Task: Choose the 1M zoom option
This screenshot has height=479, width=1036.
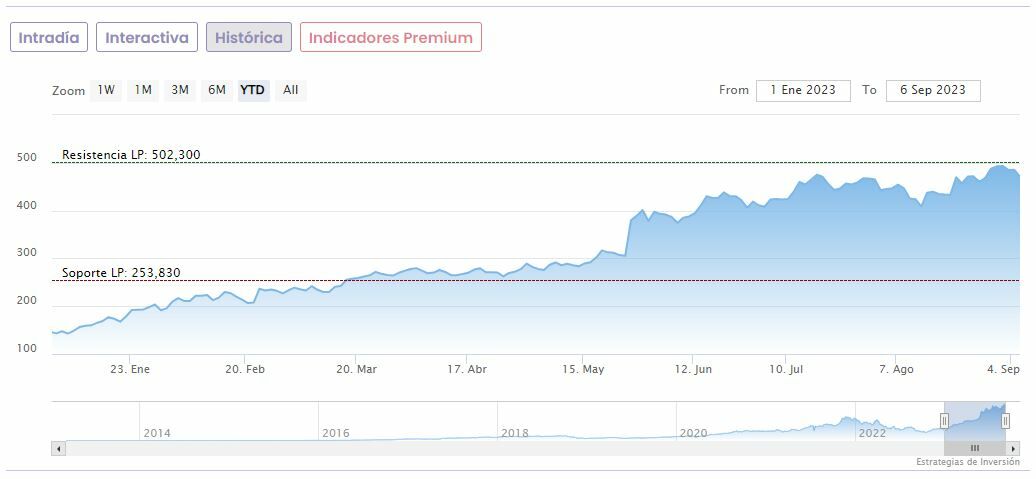Action: 143,90
